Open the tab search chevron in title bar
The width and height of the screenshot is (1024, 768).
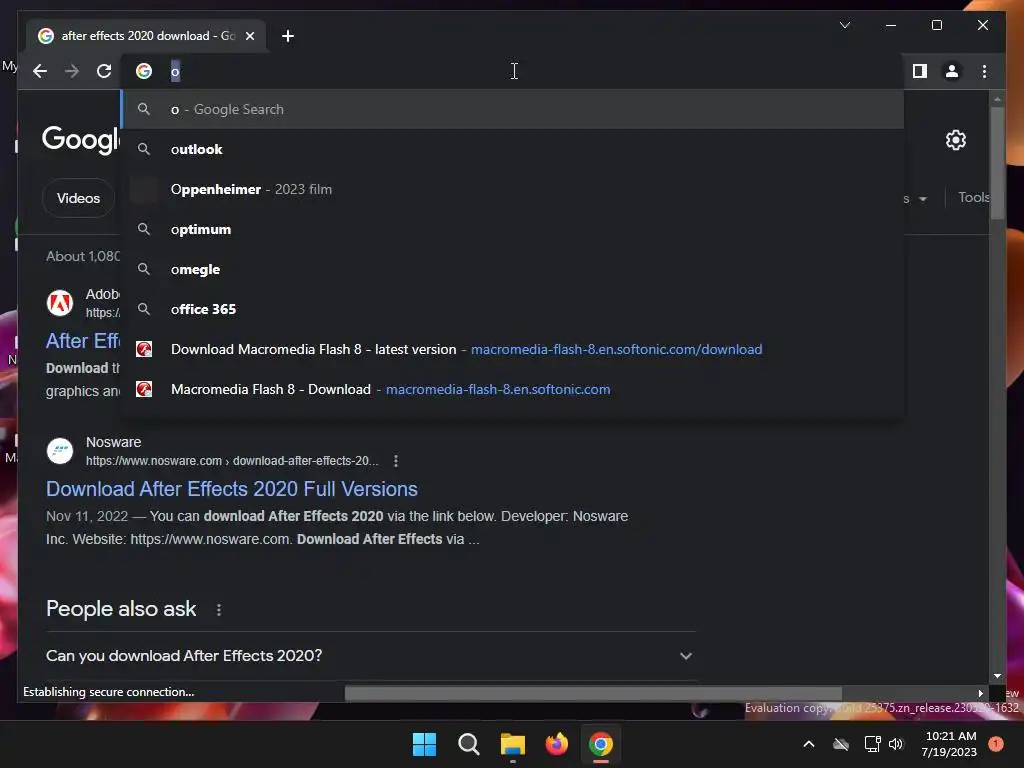[x=844, y=25]
